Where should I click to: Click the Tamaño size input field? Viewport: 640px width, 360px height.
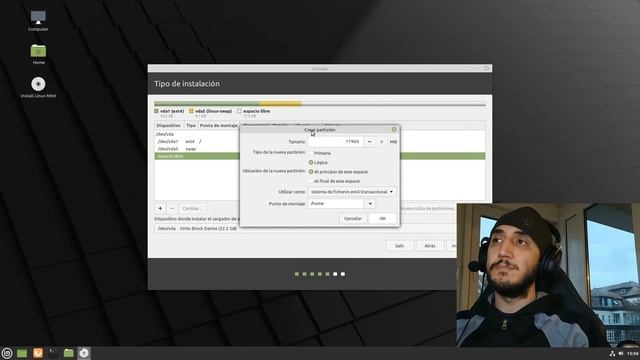coord(335,142)
